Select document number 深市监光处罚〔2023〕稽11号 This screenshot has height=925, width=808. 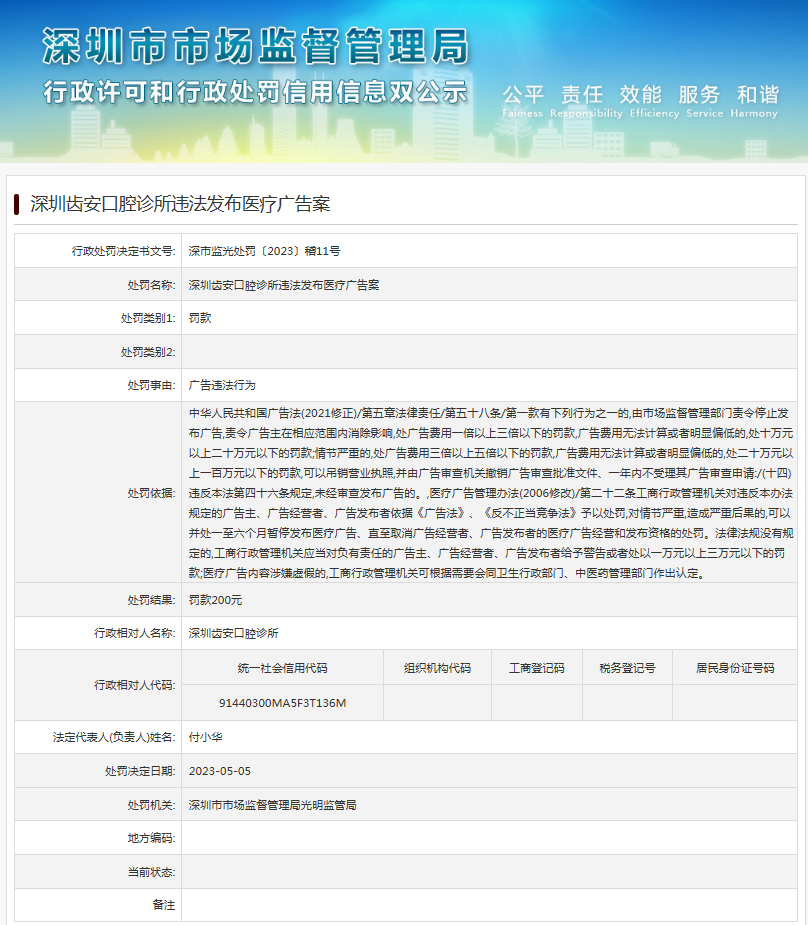click(264, 251)
